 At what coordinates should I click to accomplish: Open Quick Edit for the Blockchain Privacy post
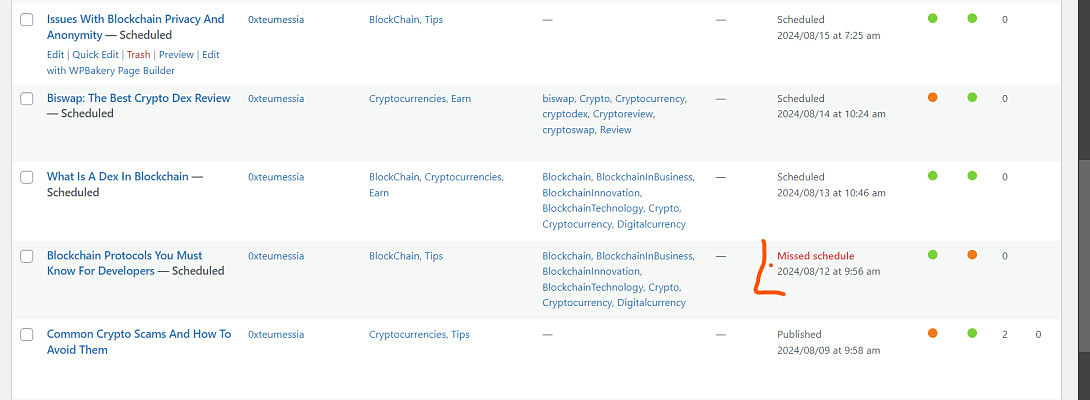(x=96, y=55)
